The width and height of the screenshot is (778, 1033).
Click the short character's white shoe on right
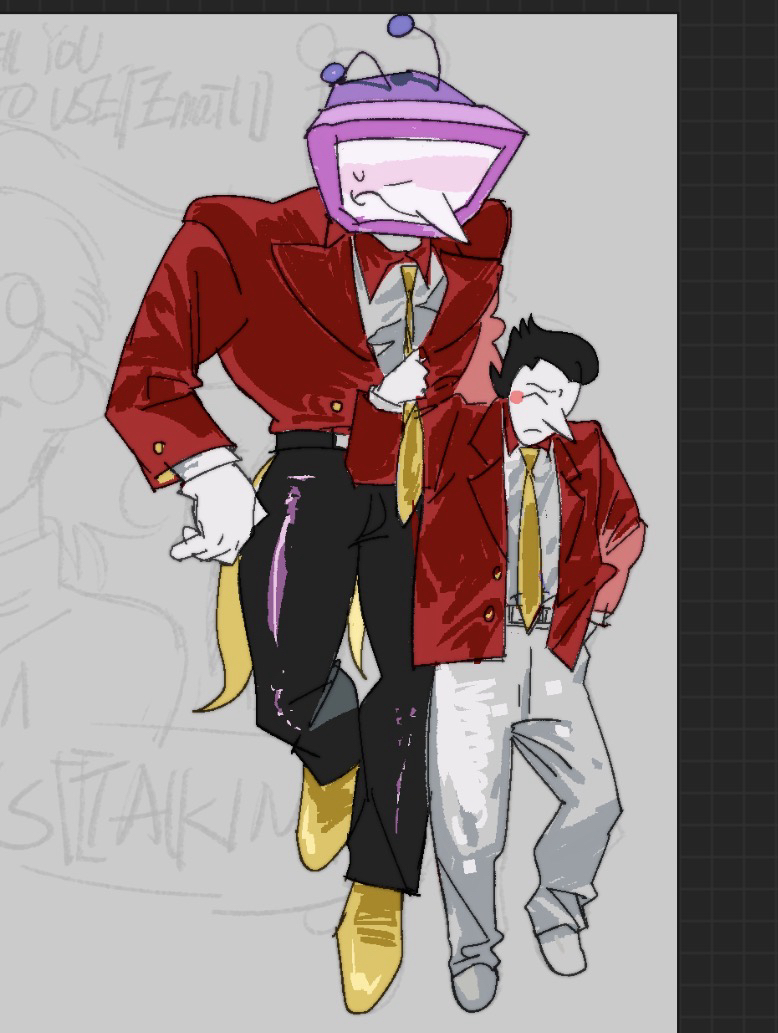pyautogui.click(x=563, y=950)
